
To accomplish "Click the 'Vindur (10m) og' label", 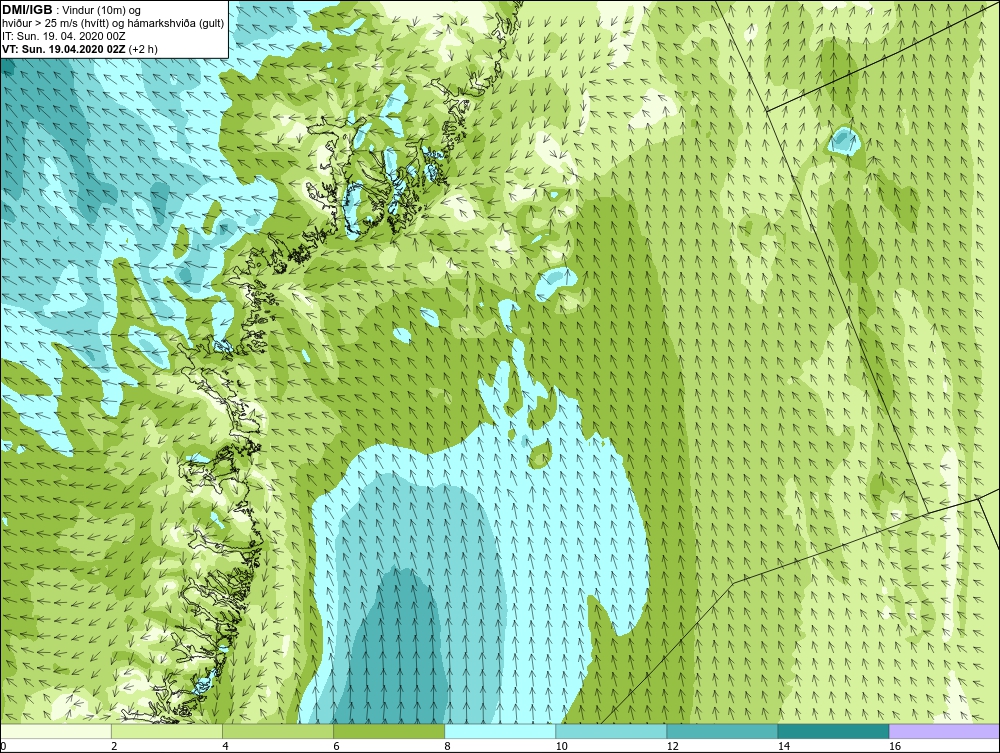I will tap(101, 11).
